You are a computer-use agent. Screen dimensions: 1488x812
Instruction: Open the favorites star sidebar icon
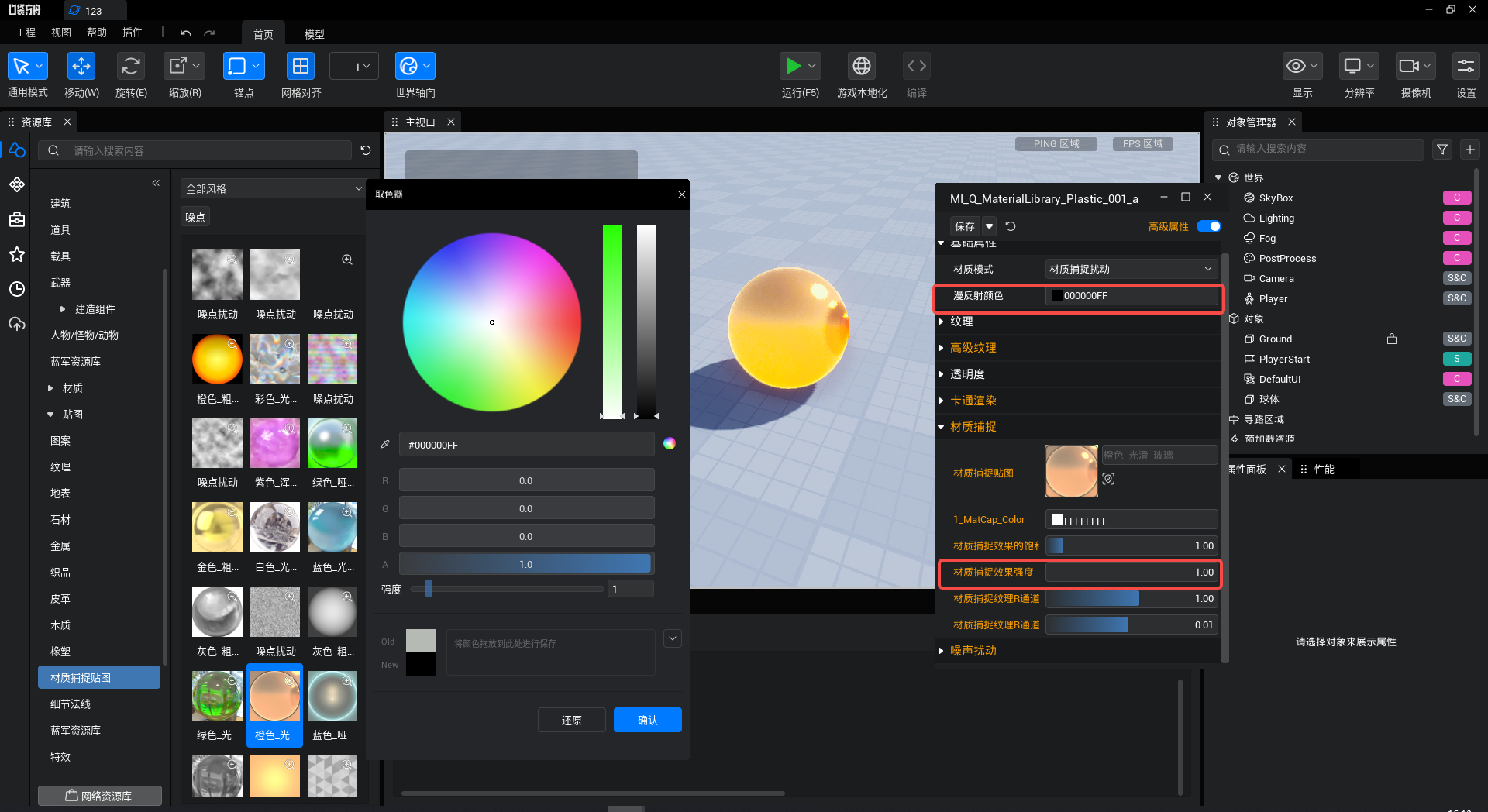point(17,254)
